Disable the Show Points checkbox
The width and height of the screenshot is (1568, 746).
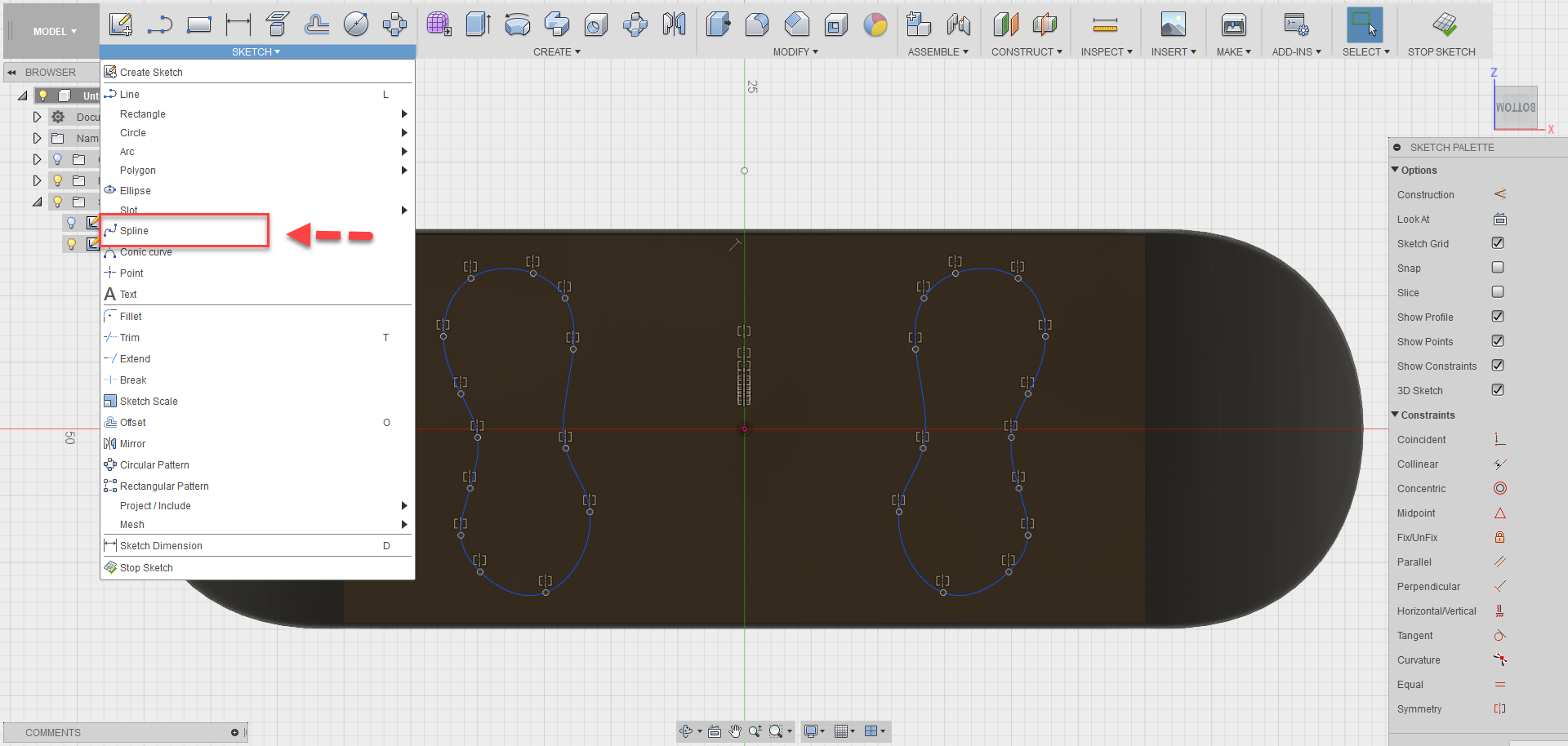tap(1498, 341)
